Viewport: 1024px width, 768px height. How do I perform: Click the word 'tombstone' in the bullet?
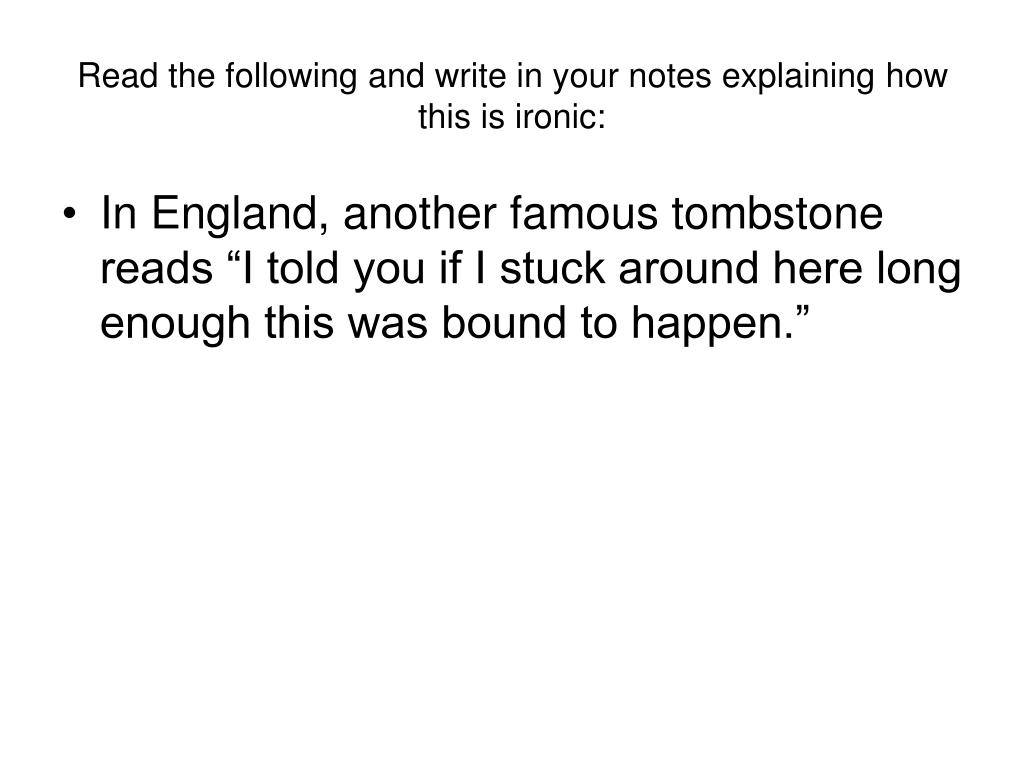click(777, 213)
